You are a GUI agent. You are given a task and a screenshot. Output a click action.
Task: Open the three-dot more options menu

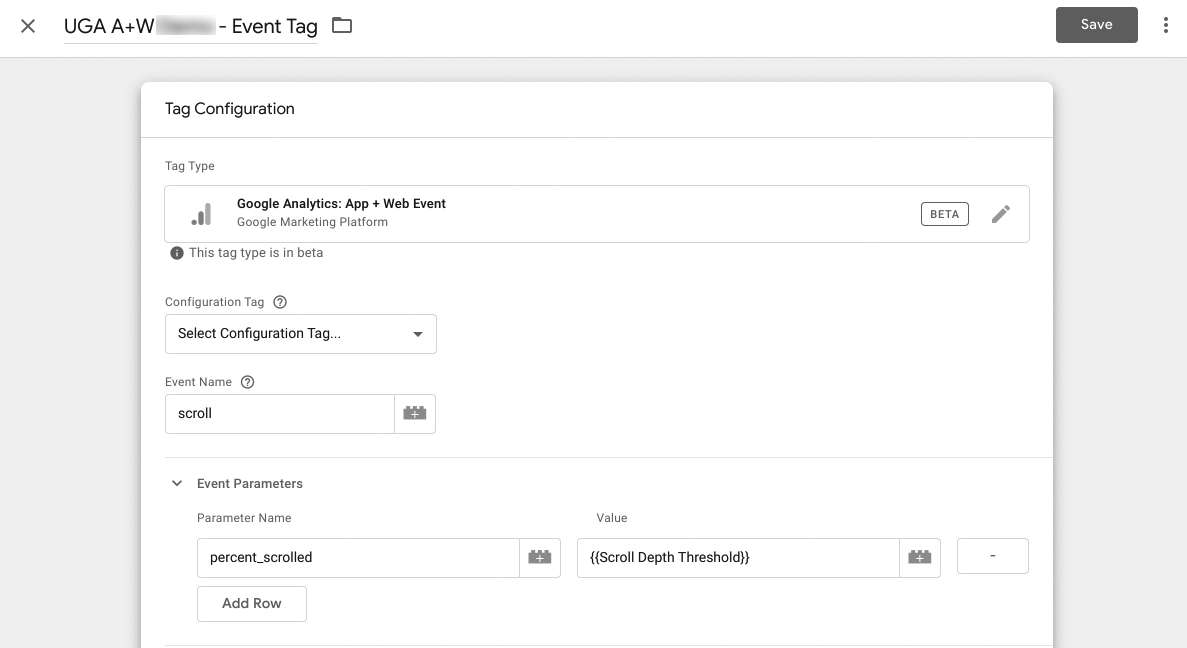(1165, 26)
